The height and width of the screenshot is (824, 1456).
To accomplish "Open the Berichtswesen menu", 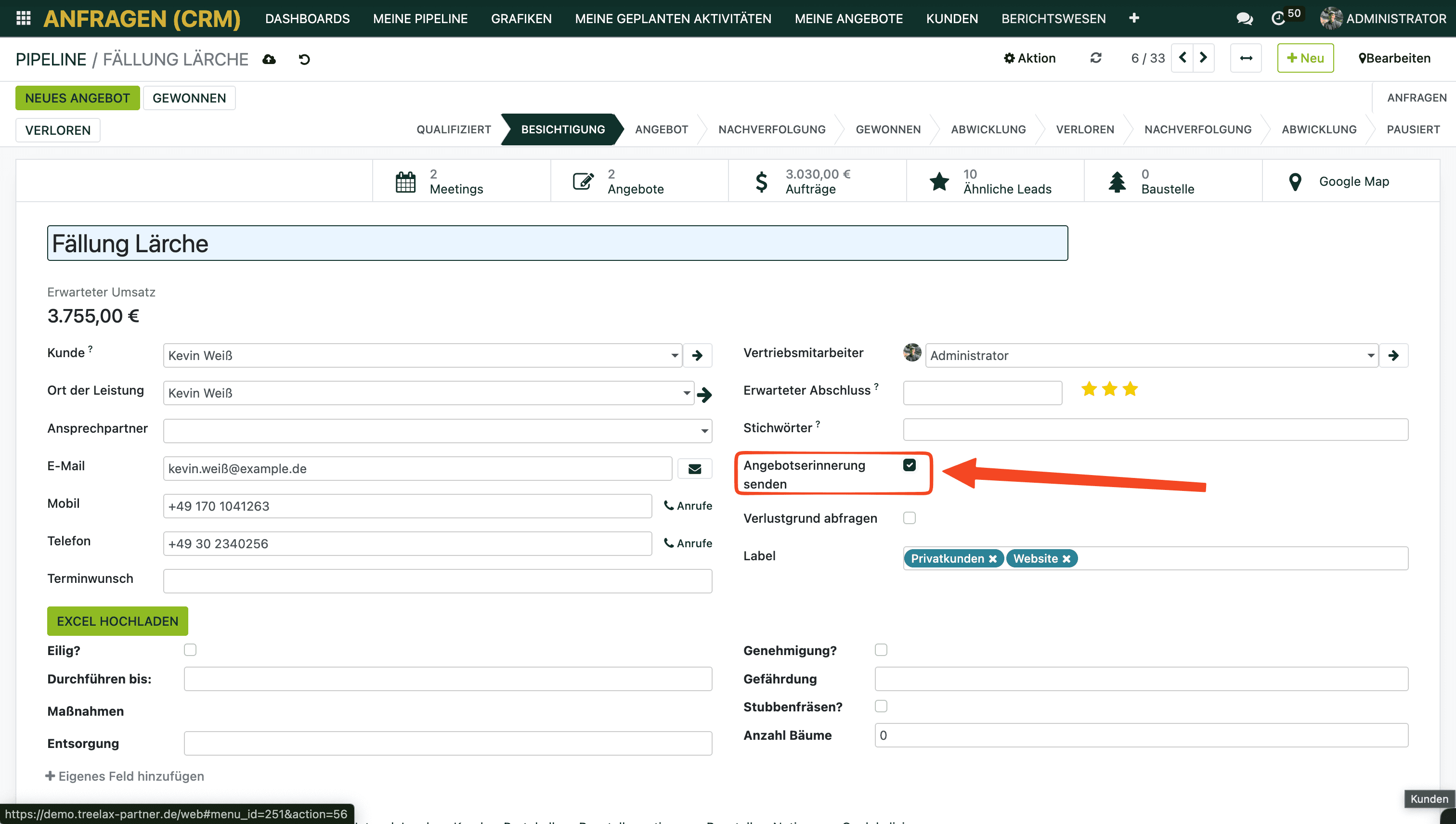I will point(1053,19).
